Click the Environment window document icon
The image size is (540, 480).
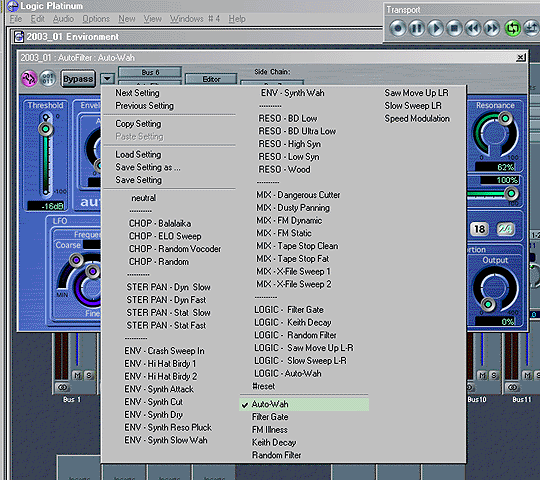click(19, 36)
